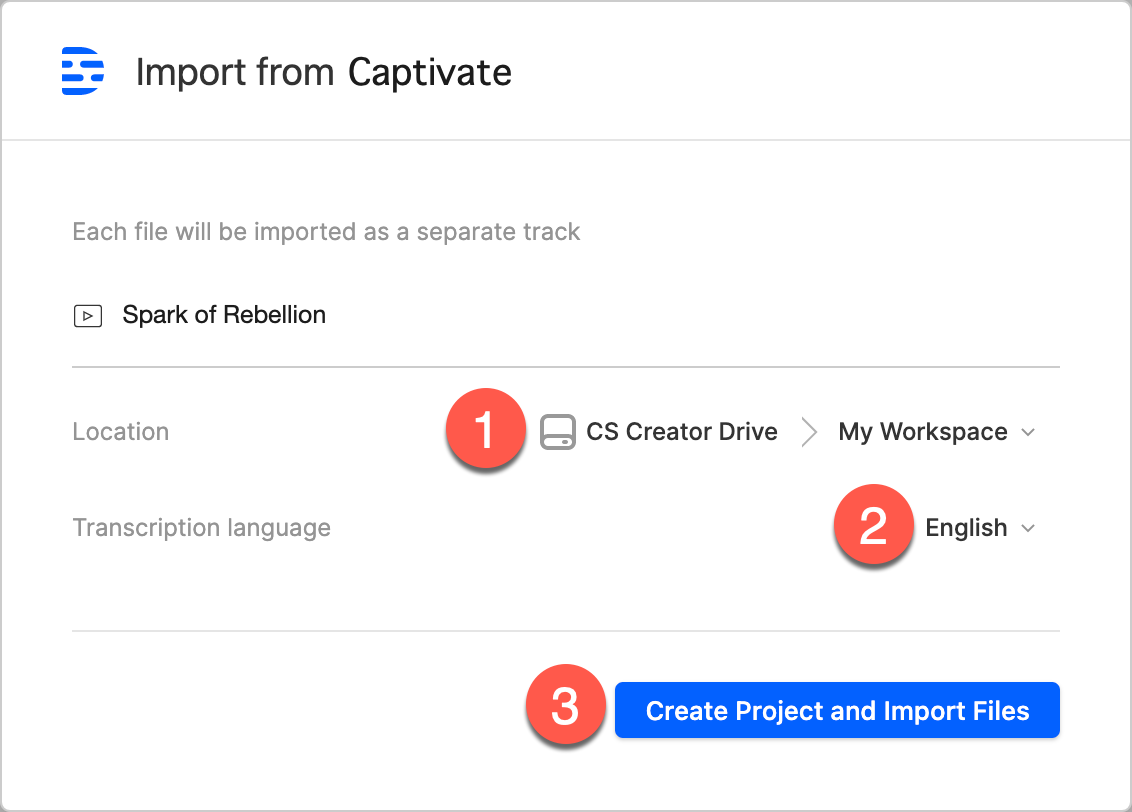Click the 'Each file will be imported' note
The width and height of the screenshot is (1132, 812).
coord(326,232)
